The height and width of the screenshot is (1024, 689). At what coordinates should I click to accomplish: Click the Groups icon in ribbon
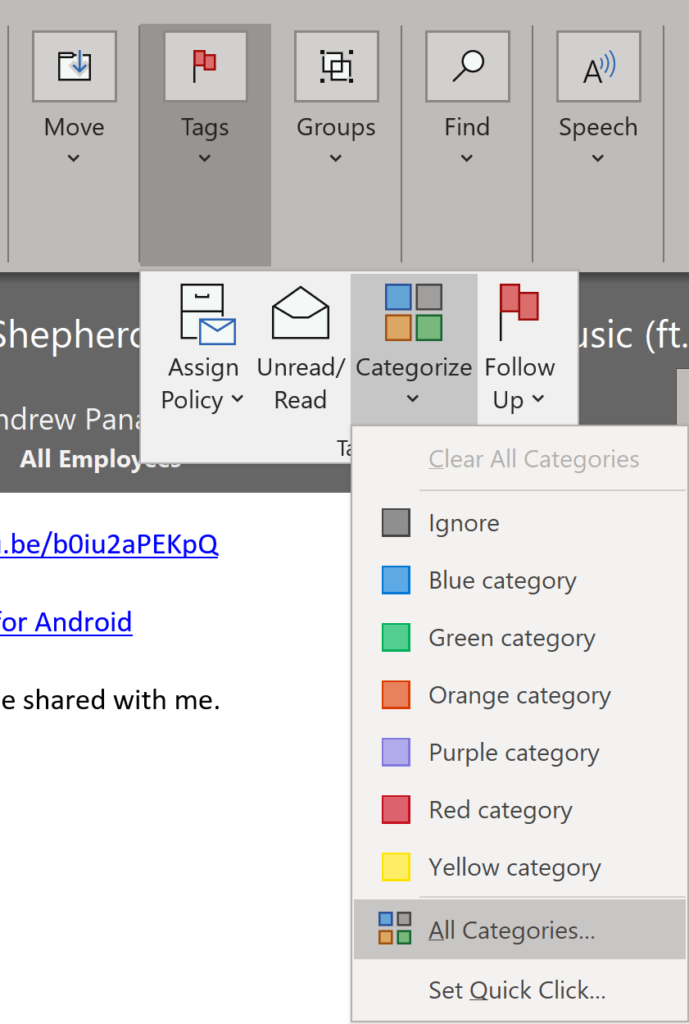336,67
